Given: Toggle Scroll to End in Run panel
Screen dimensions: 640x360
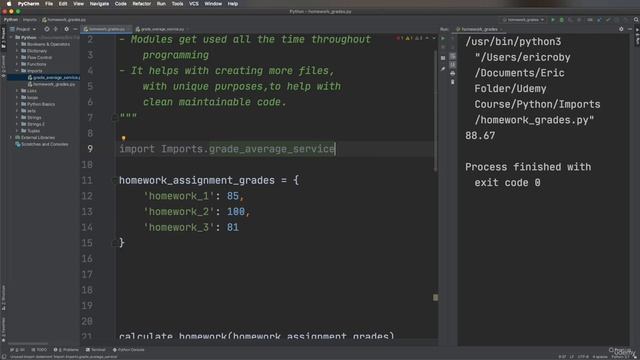Looking at the screenshot, I should pyautogui.click(x=453, y=65).
